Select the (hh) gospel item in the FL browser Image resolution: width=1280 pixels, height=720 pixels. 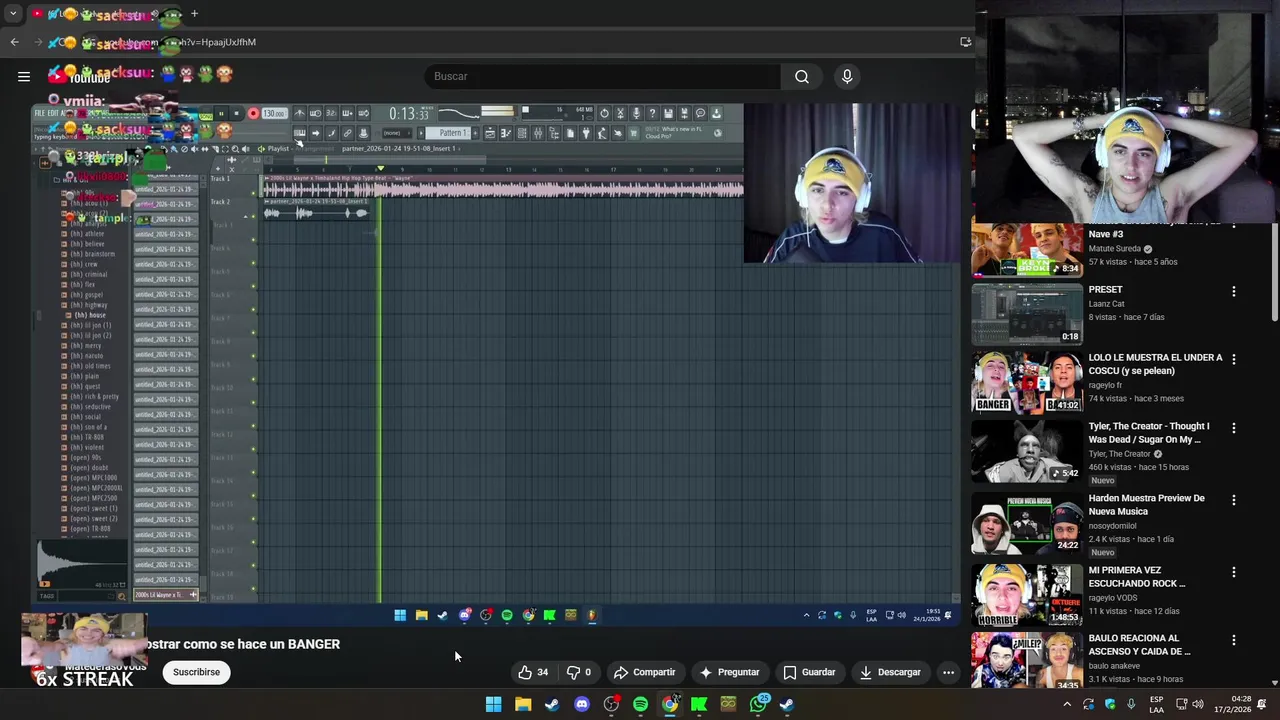coord(86,295)
